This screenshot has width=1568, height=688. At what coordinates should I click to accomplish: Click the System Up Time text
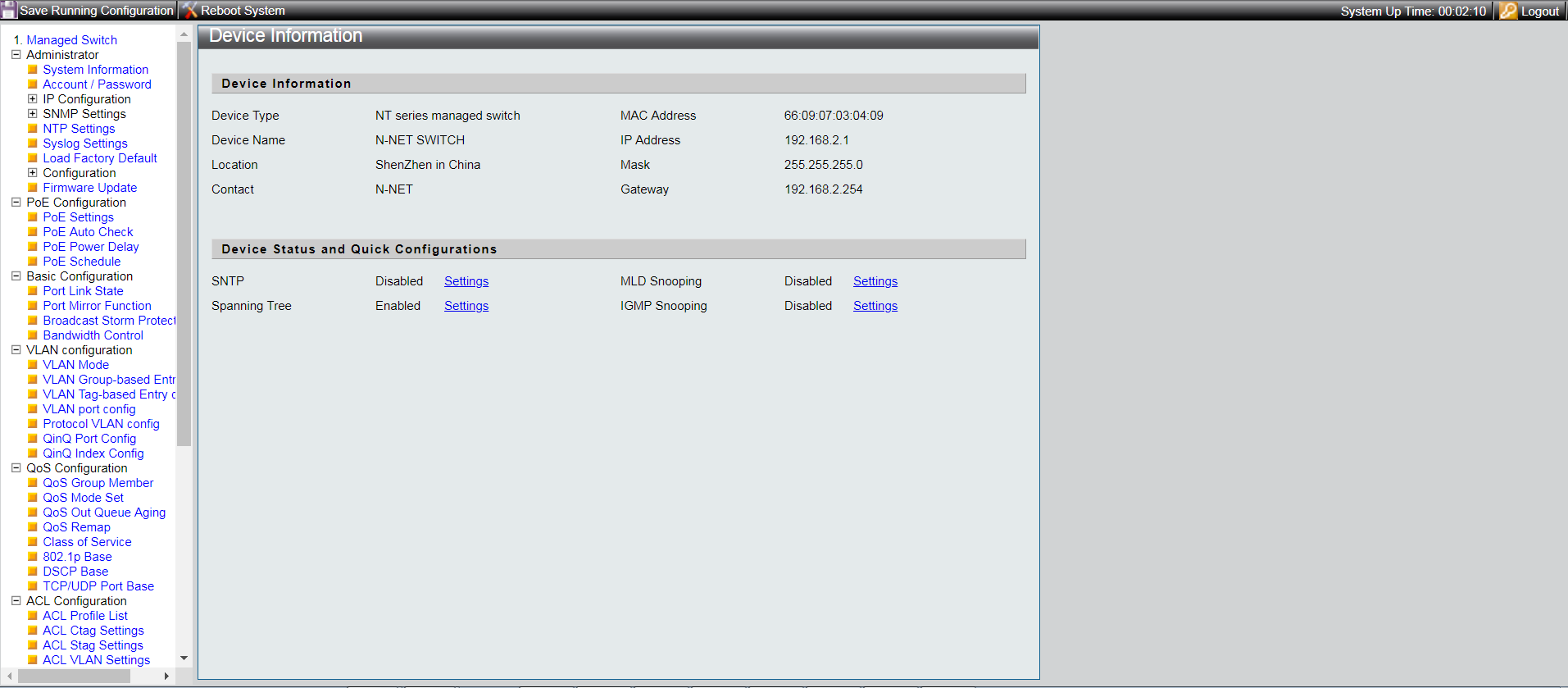(1413, 11)
